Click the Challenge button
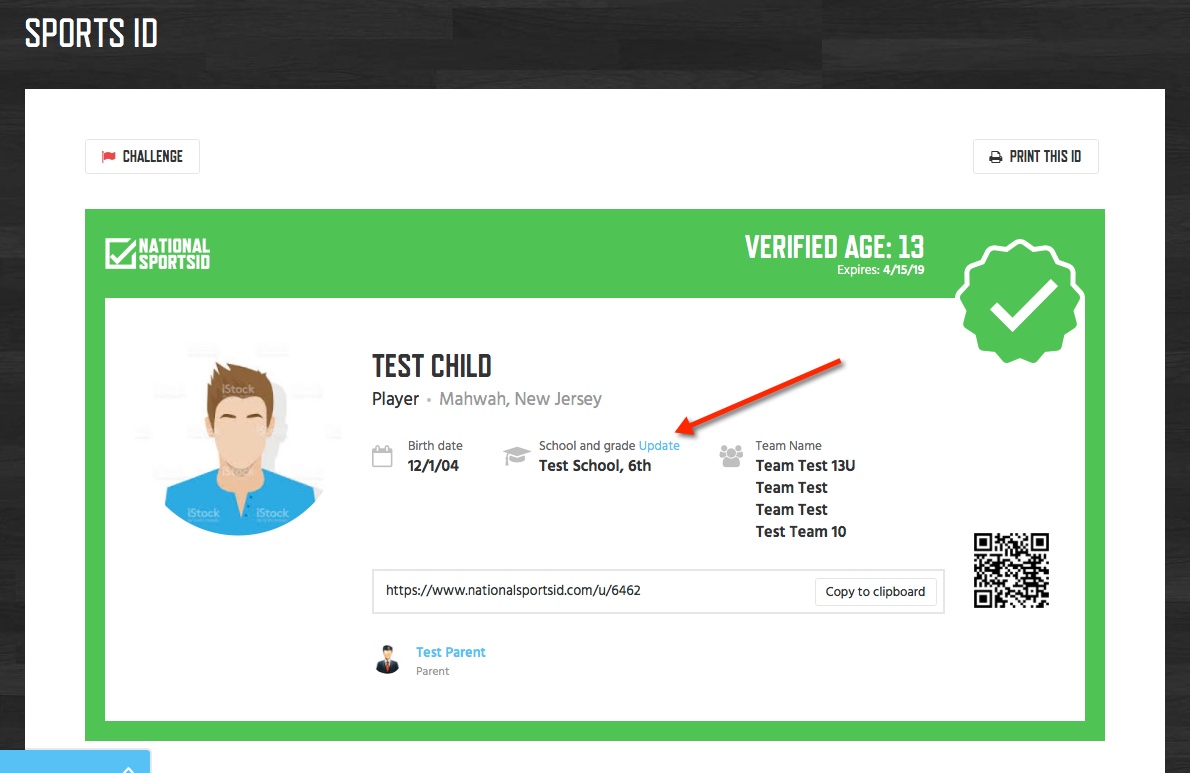This screenshot has width=1190, height=773. [142, 156]
